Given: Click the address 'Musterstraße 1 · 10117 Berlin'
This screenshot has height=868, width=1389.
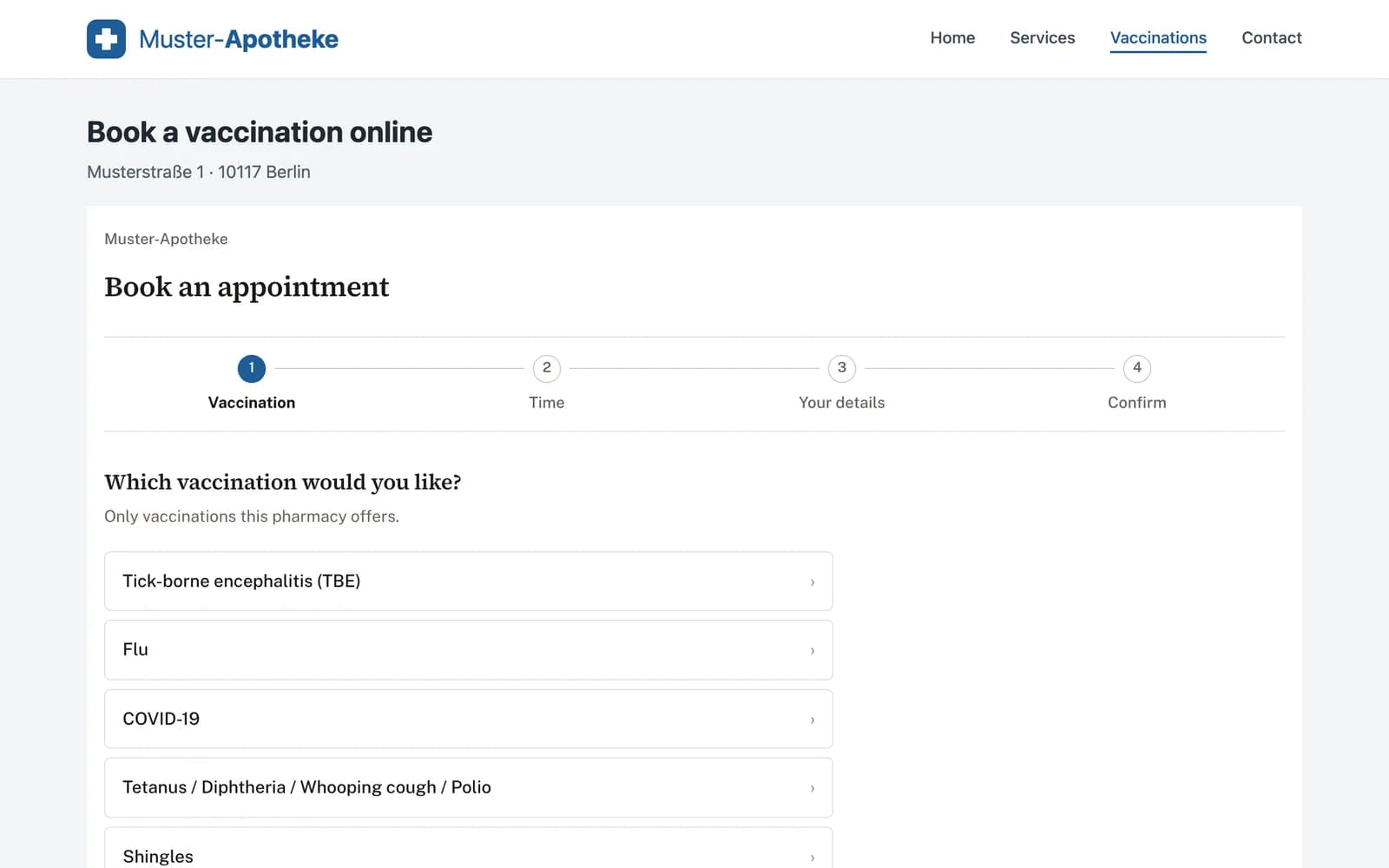Looking at the screenshot, I should (x=199, y=172).
